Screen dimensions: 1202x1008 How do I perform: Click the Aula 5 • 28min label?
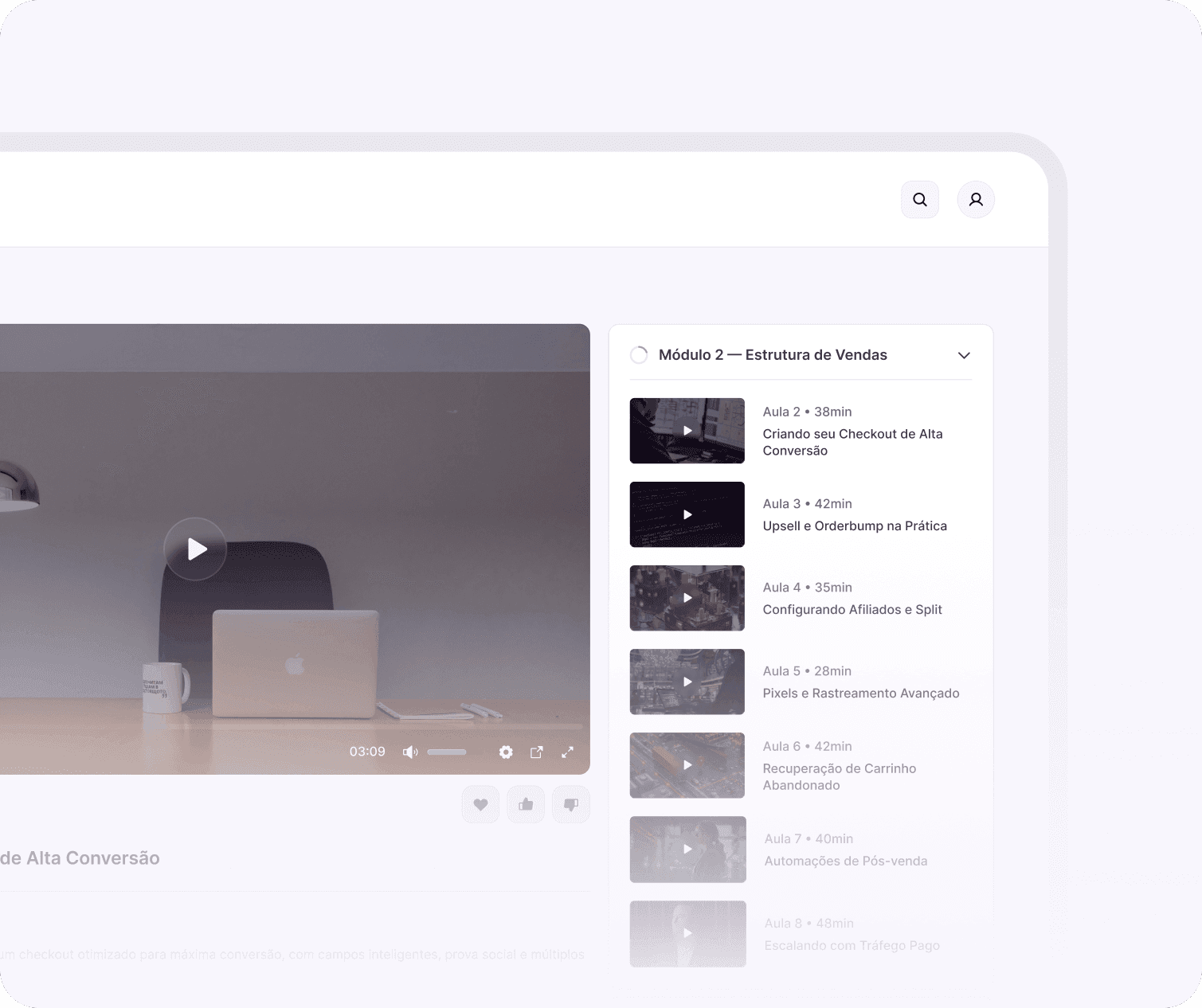coord(807,671)
